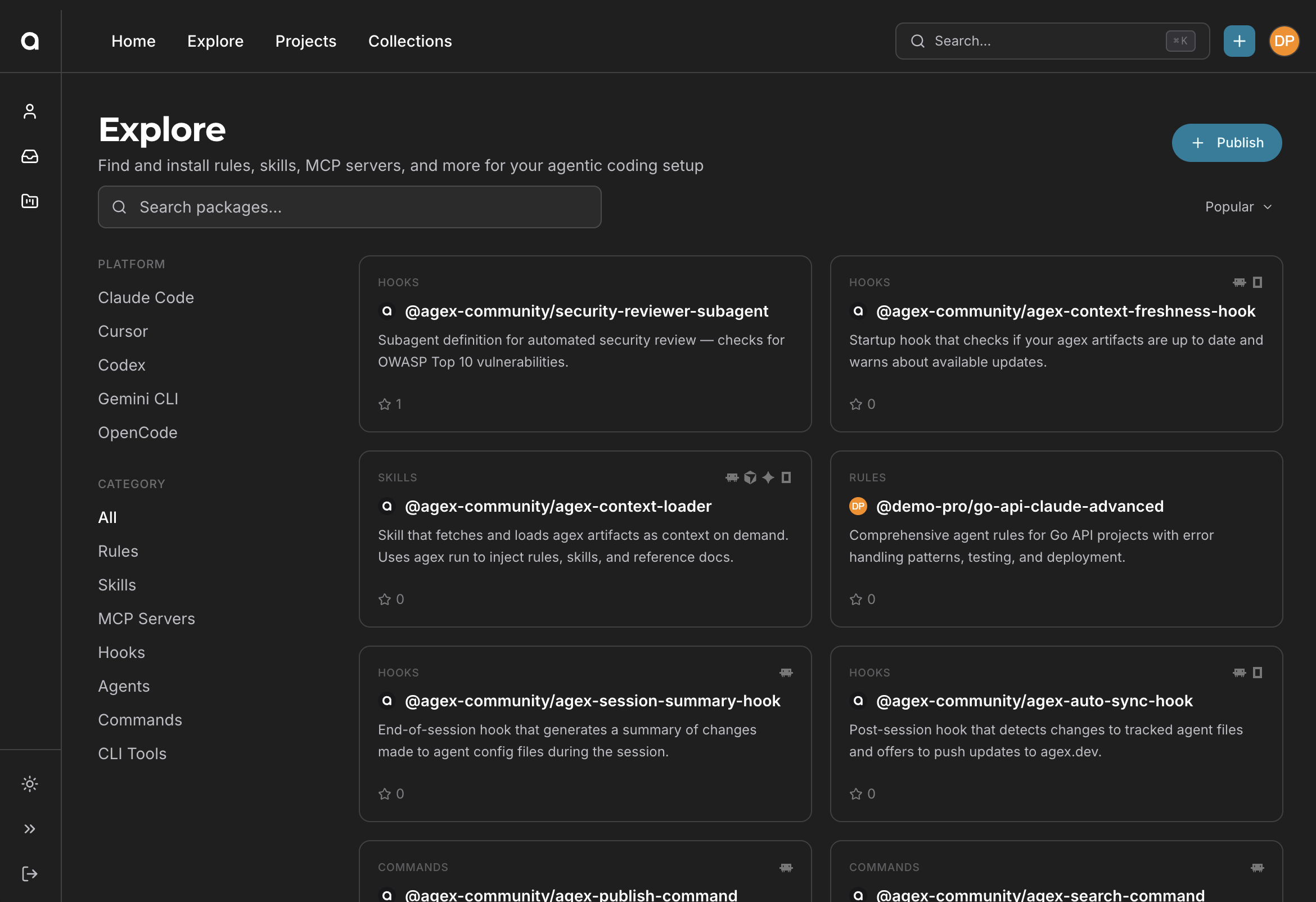Image resolution: width=1316 pixels, height=902 pixels.
Task: Star the agex-context-loader package
Action: (x=385, y=599)
